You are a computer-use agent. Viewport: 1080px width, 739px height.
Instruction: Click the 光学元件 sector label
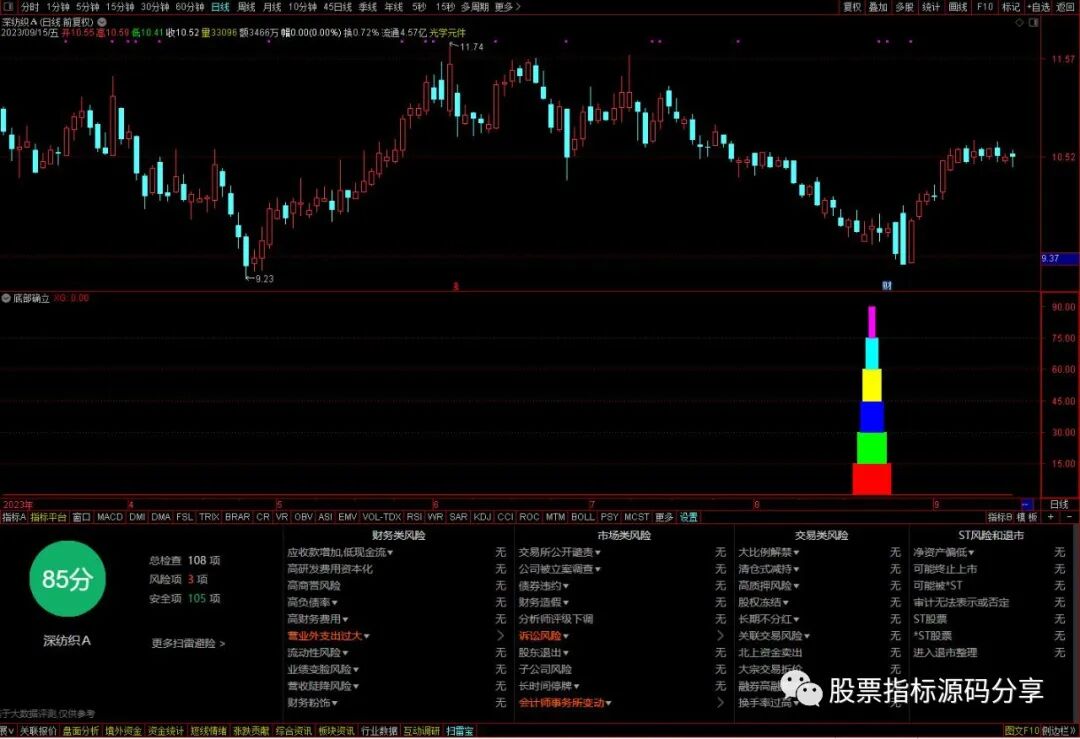pyautogui.click(x=447, y=32)
